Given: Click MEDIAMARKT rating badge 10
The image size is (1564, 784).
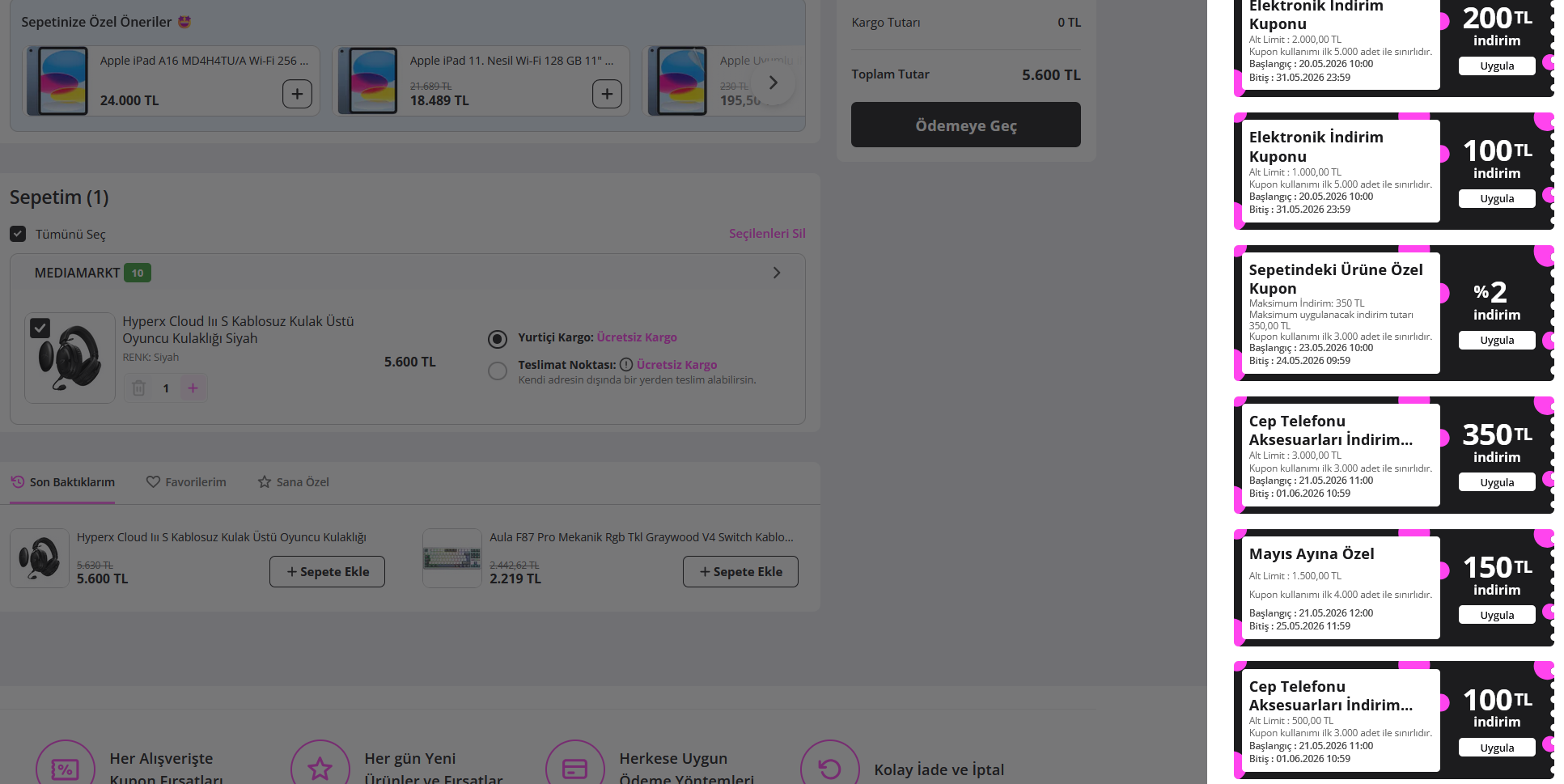Looking at the screenshot, I should coord(138,273).
